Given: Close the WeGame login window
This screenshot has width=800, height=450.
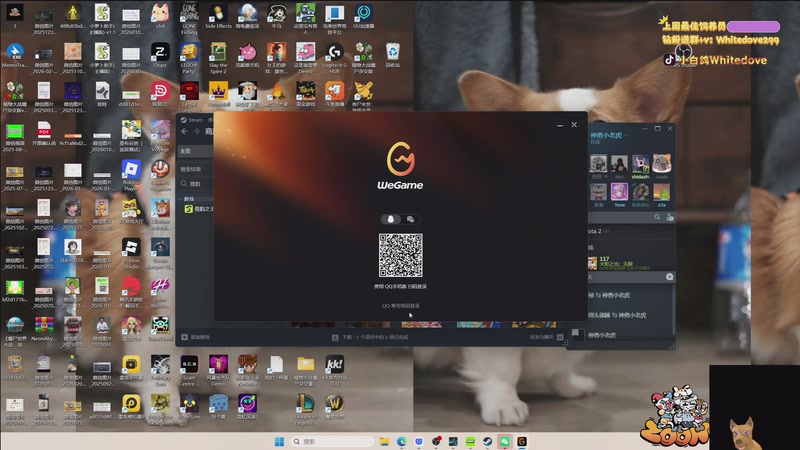Looking at the screenshot, I should click(574, 124).
